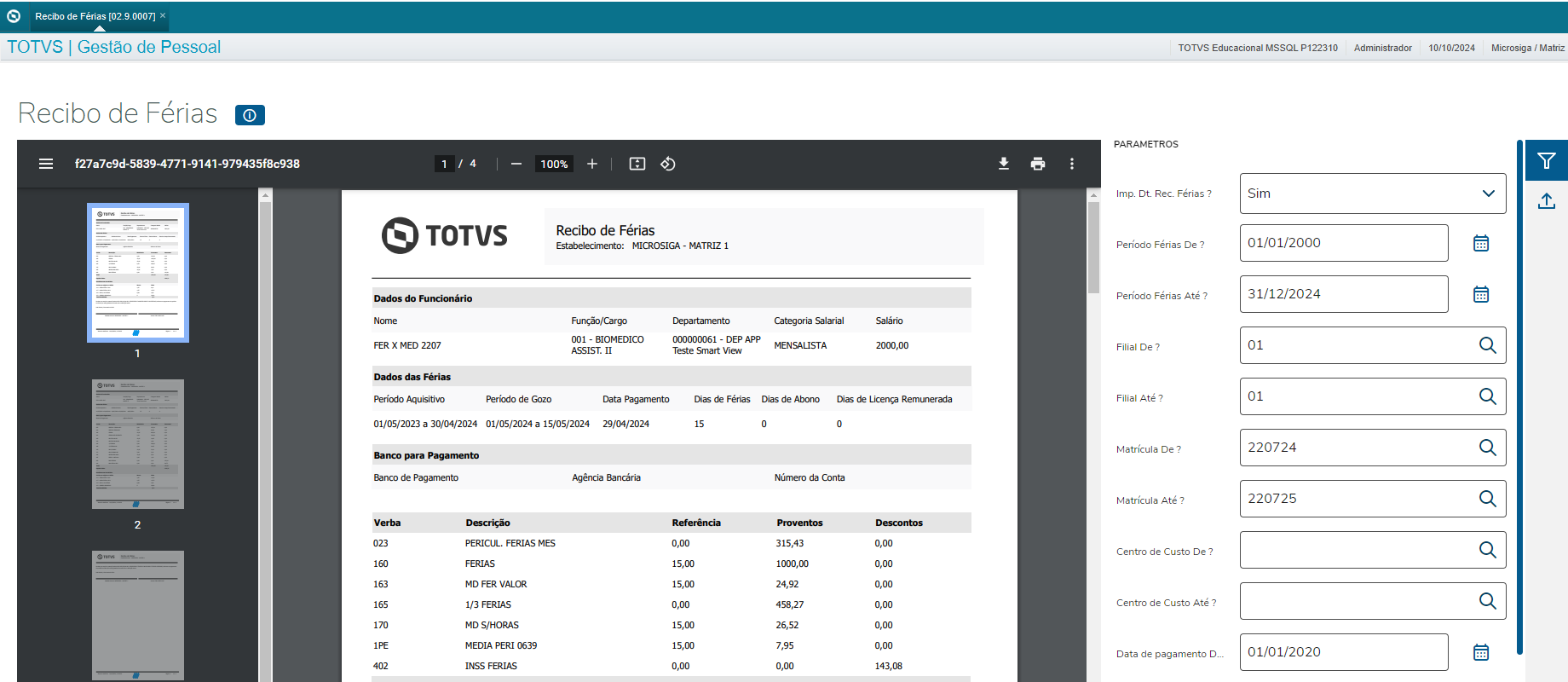Image resolution: width=1568 pixels, height=682 pixels.
Task: Click the PDF document vertical scrollbar
Action: [1094, 247]
